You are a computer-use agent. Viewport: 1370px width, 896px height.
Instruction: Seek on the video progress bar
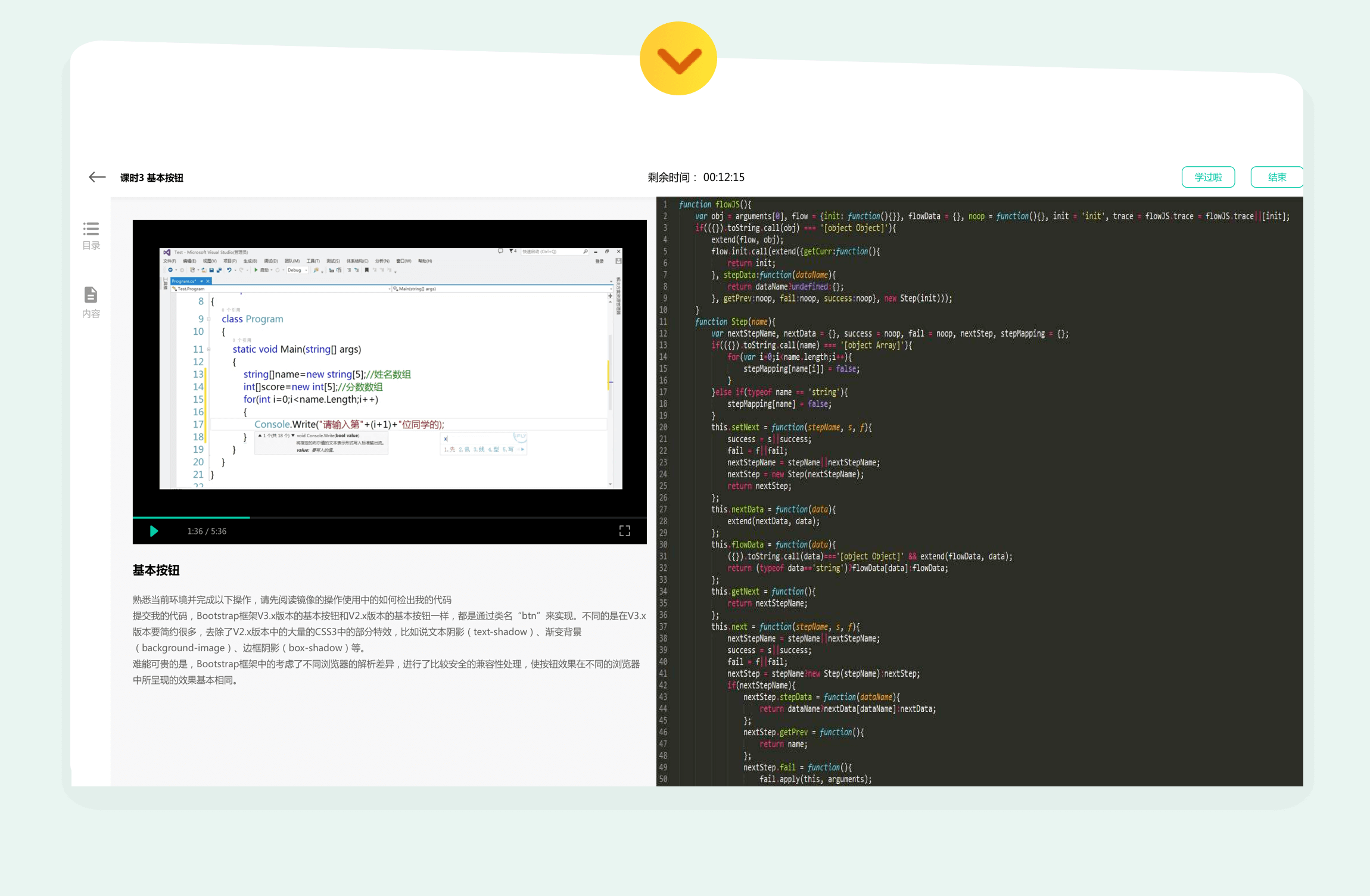(387, 517)
